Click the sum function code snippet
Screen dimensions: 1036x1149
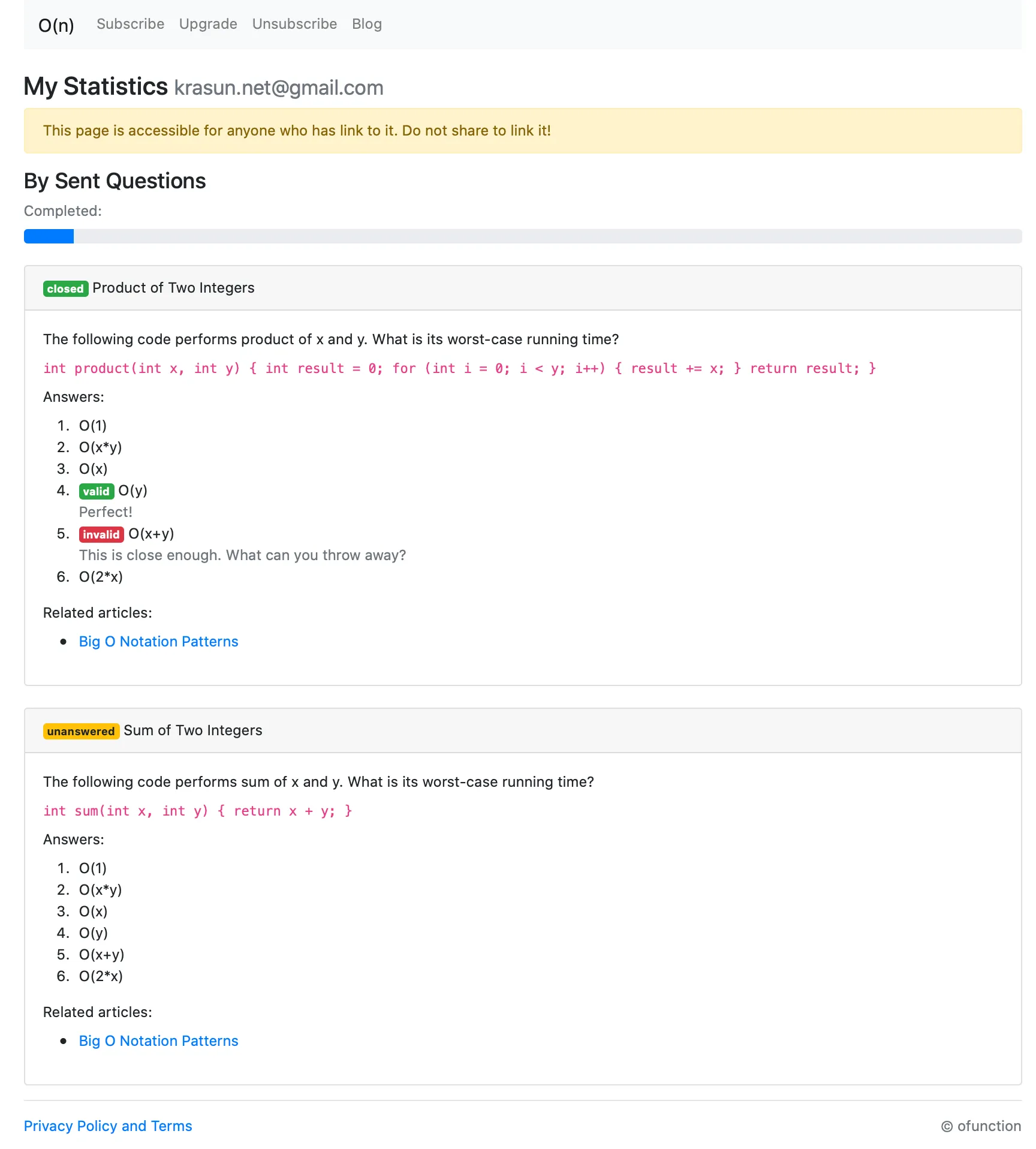click(197, 811)
